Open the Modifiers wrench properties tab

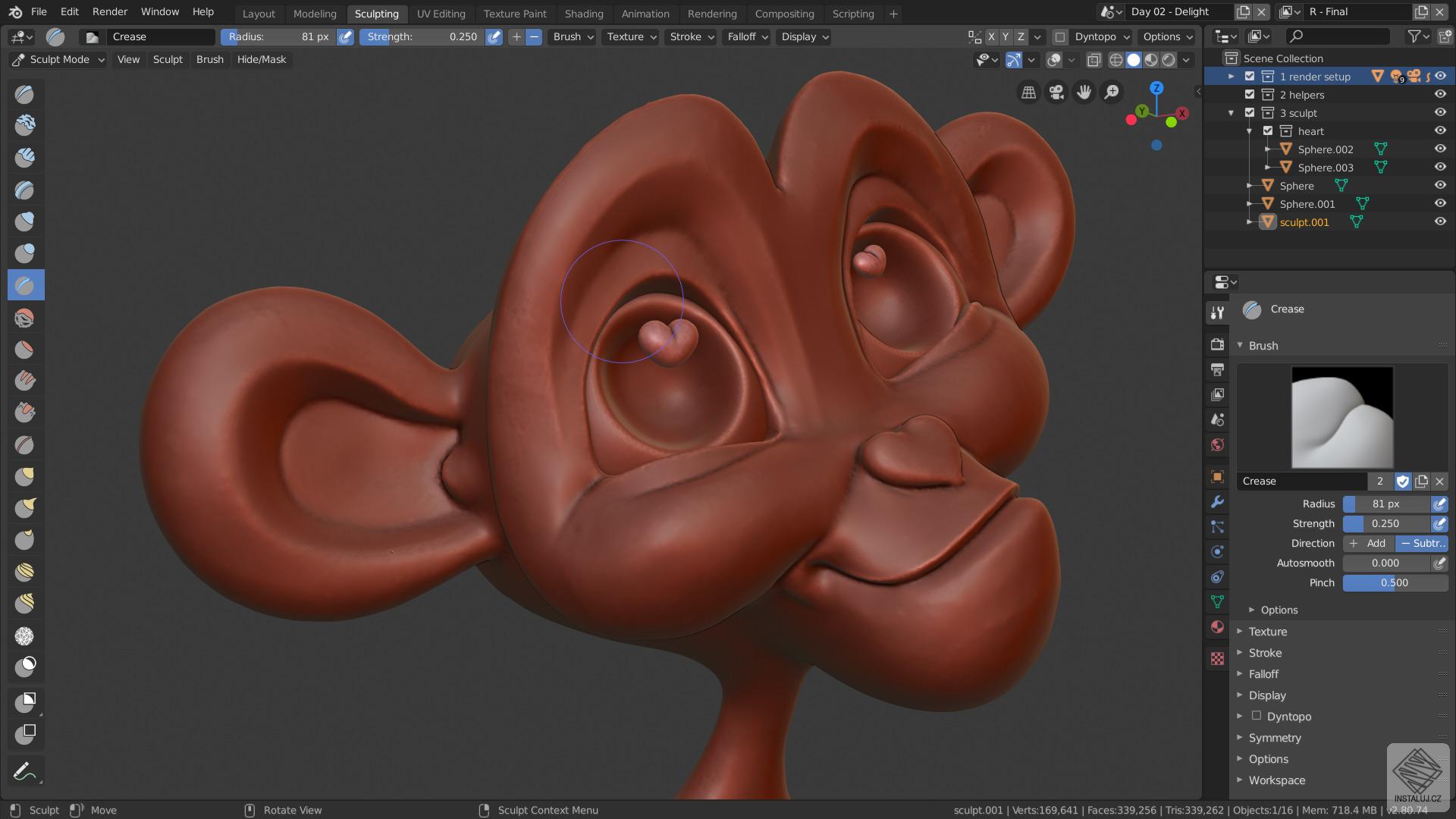click(x=1217, y=502)
